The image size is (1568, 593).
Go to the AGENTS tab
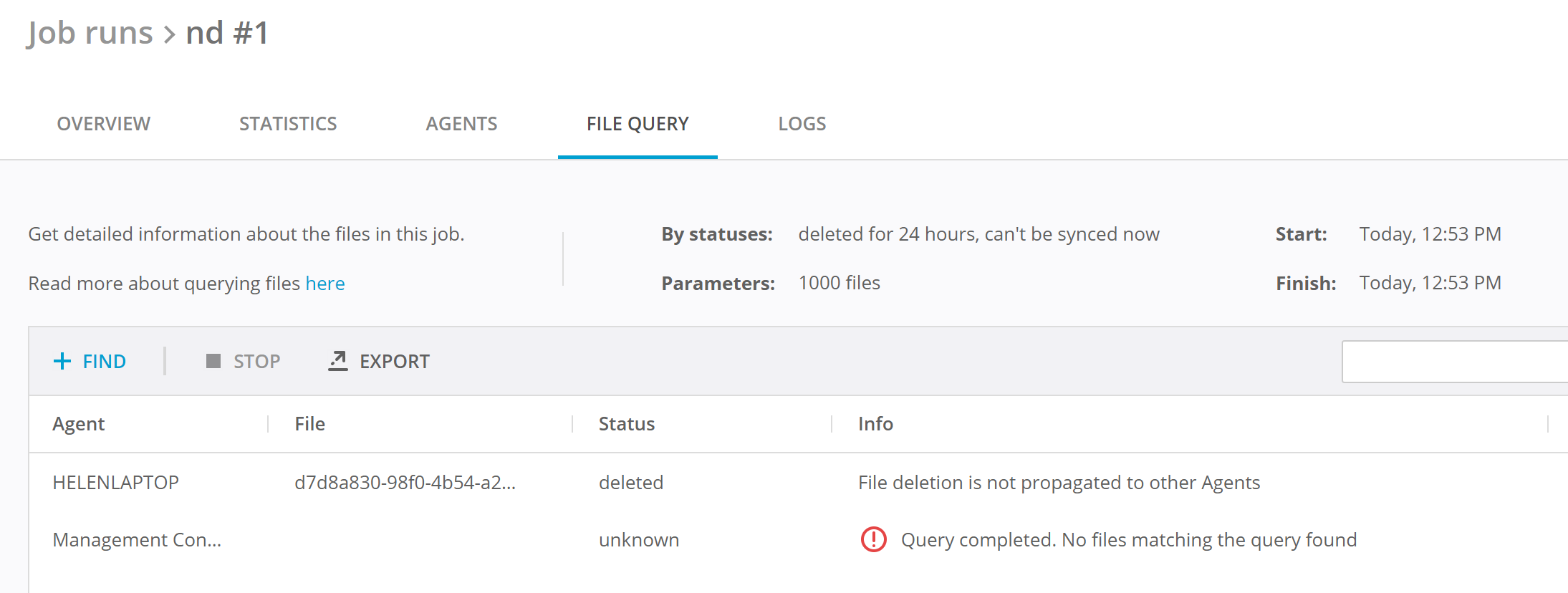(x=461, y=124)
